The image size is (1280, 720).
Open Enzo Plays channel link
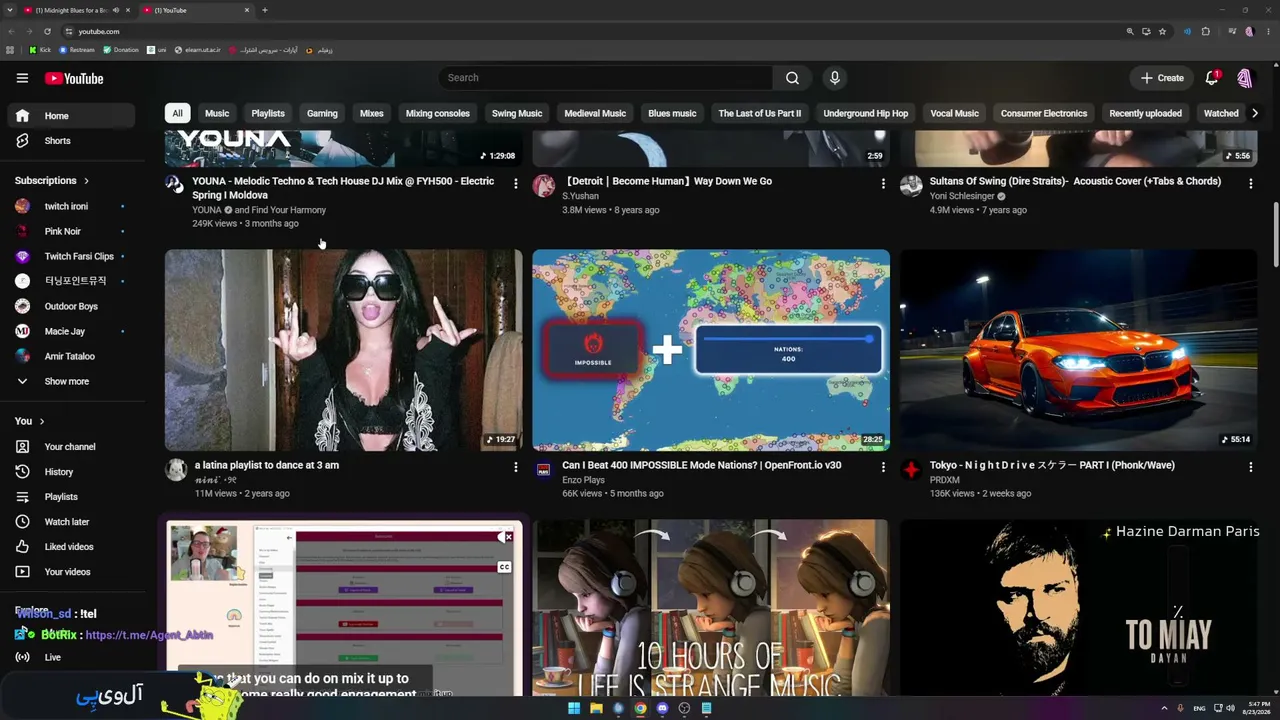coord(583,480)
